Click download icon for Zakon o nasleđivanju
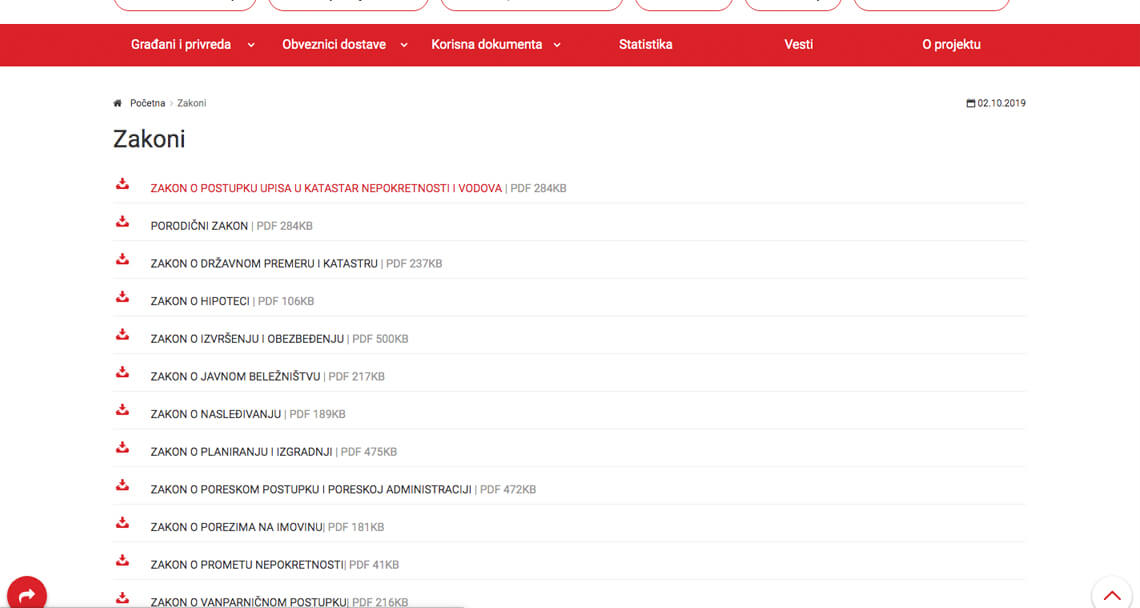 tap(122, 409)
